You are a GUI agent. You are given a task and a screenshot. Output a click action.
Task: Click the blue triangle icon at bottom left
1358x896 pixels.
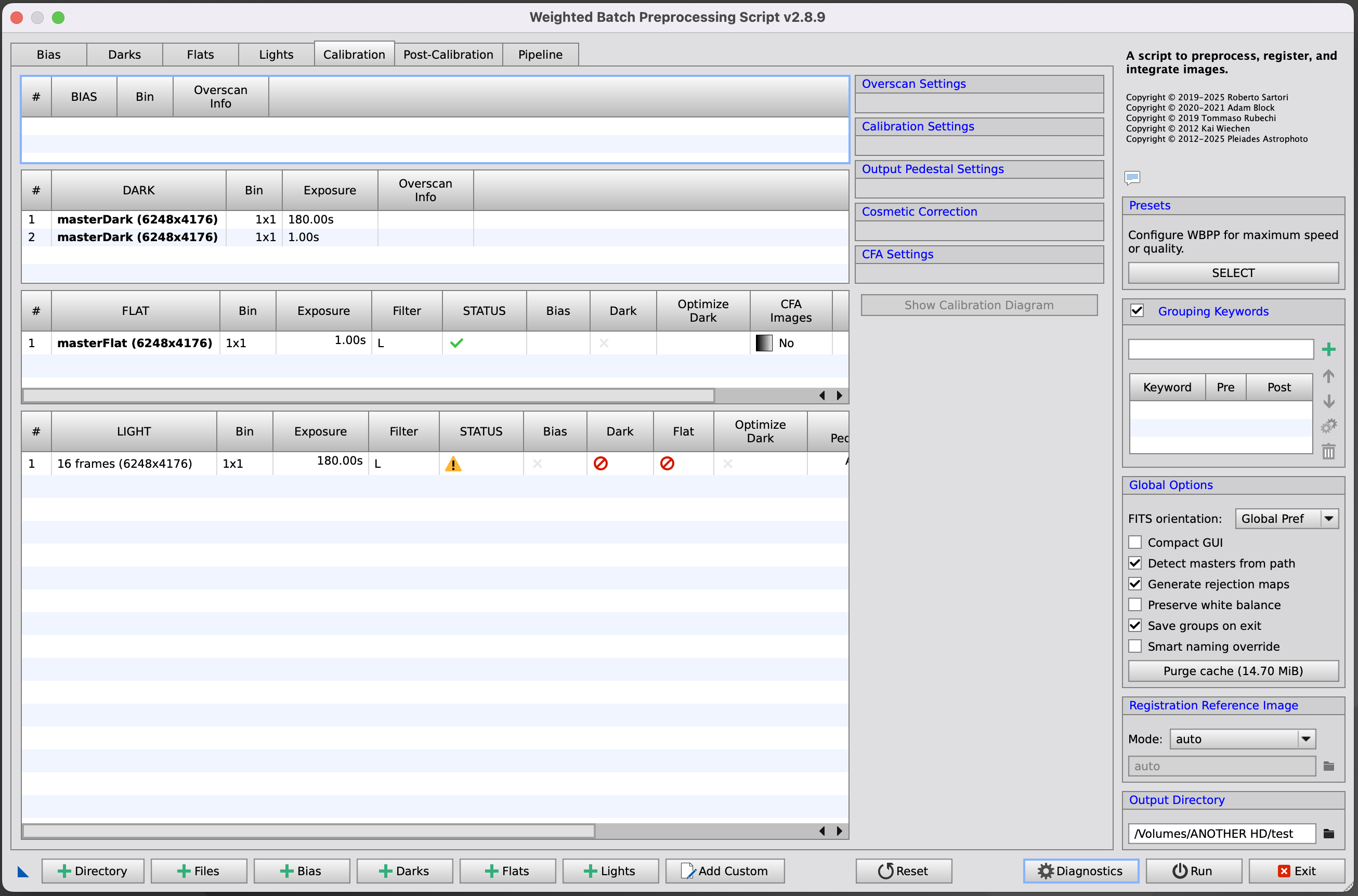[x=23, y=872]
